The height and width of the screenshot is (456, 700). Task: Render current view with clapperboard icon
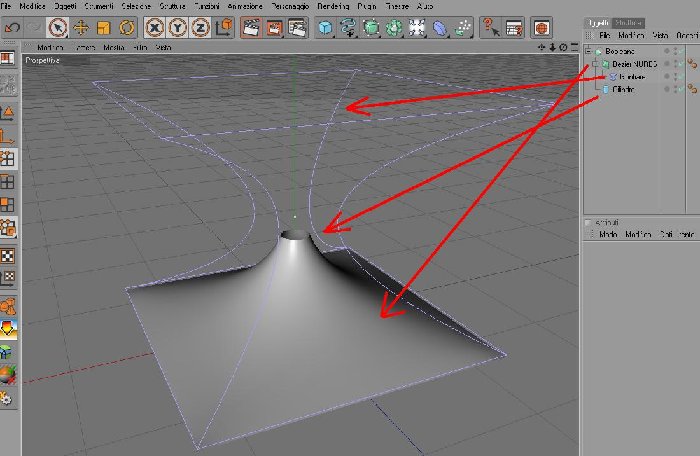tap(251, 28)
